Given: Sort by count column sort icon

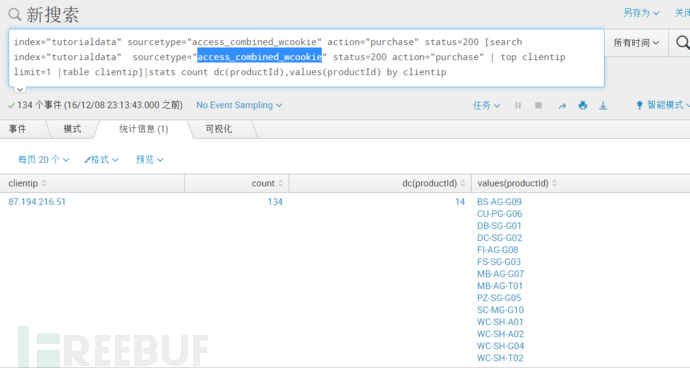Looking at the screenshot, I should [x=281, y=183].
